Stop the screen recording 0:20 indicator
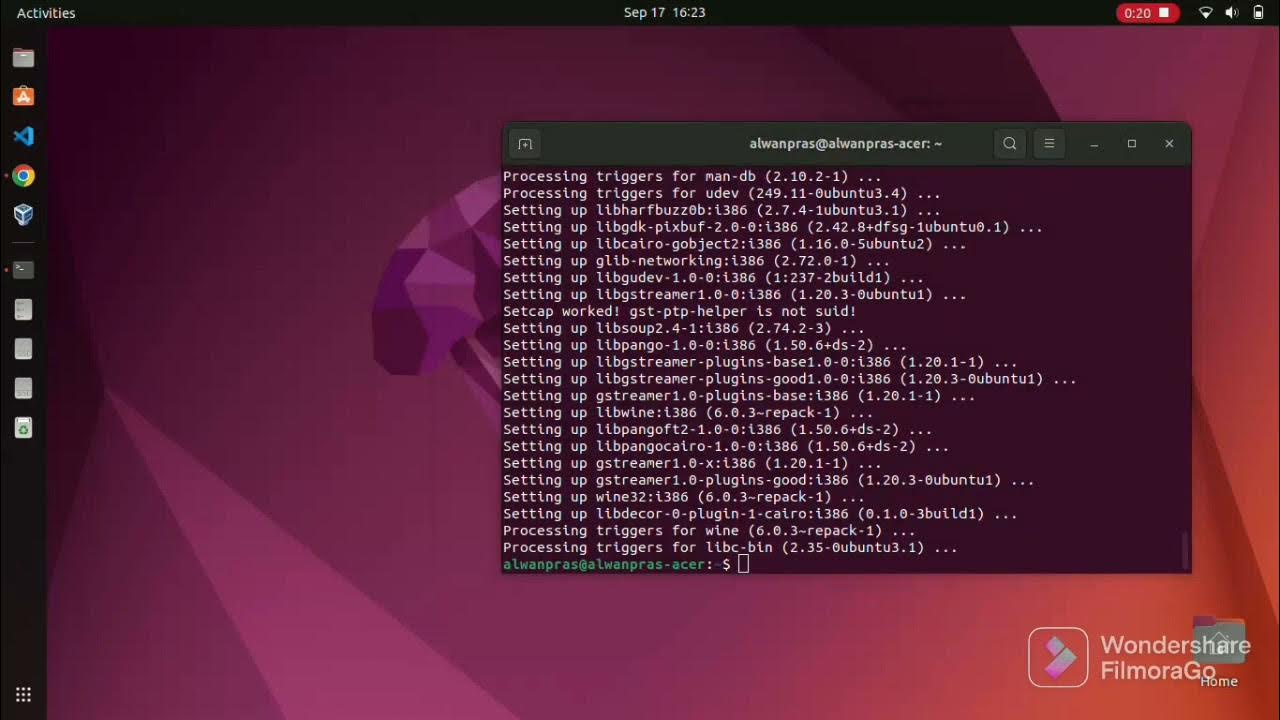 tap(1148, 13)
